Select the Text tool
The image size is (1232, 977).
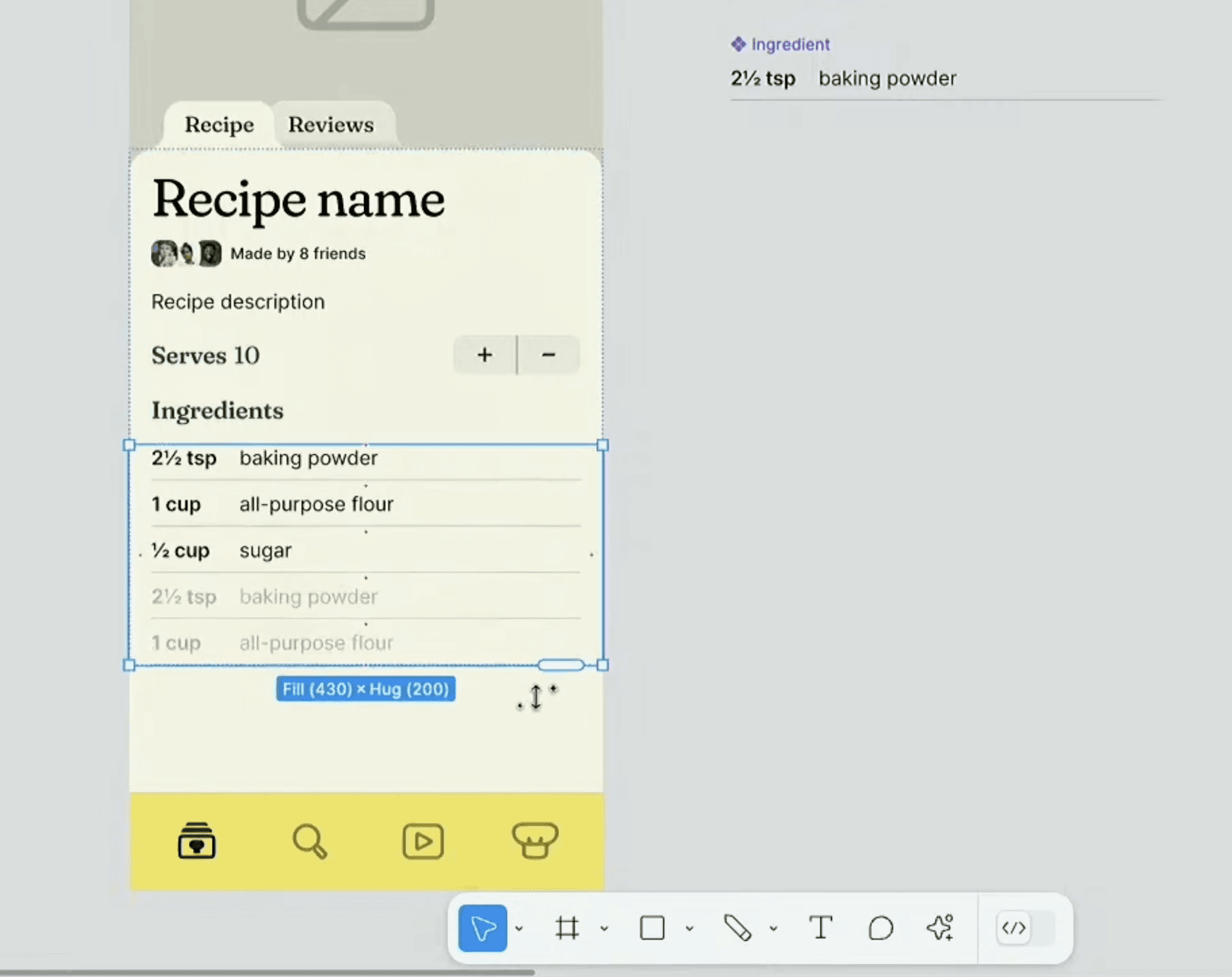pyautogui.click(x=821, y=928)
